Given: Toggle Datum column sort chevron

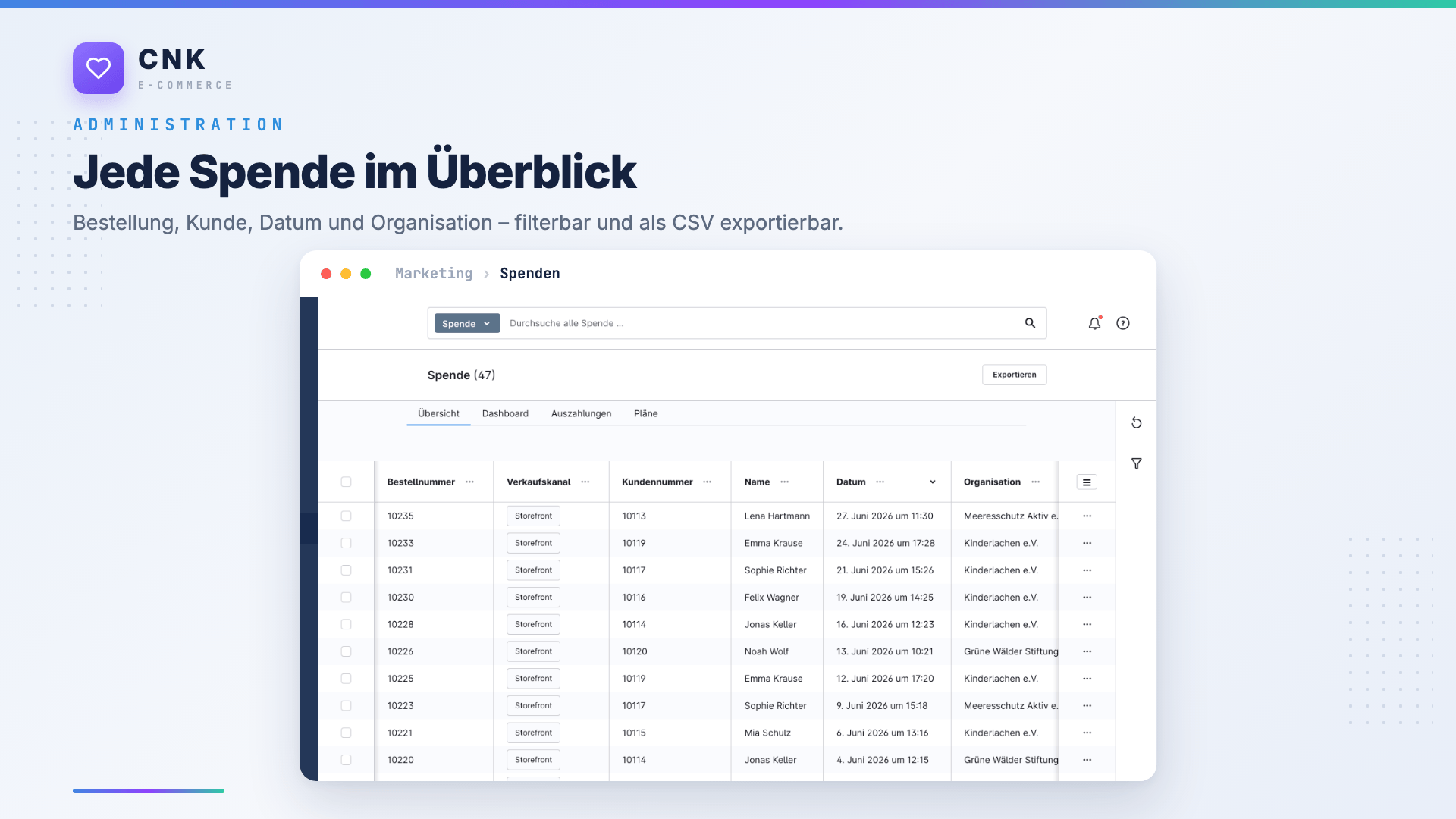Looking at the screenshot, I should point(932,482).
